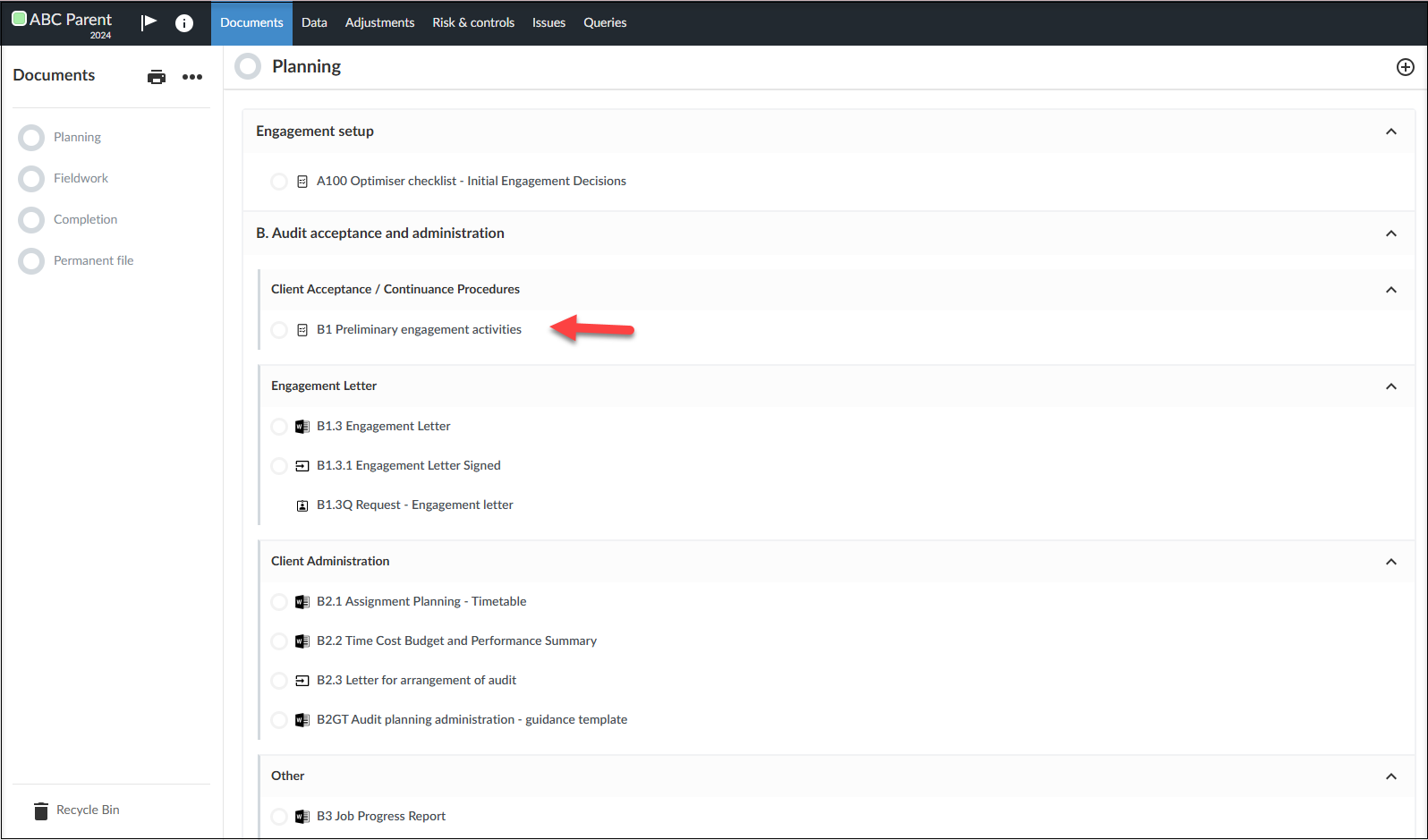Screen dimensions: 1428x840
Task: Toggle the status circle for A100 Optimiser checklist
Action: coord(279,182)
